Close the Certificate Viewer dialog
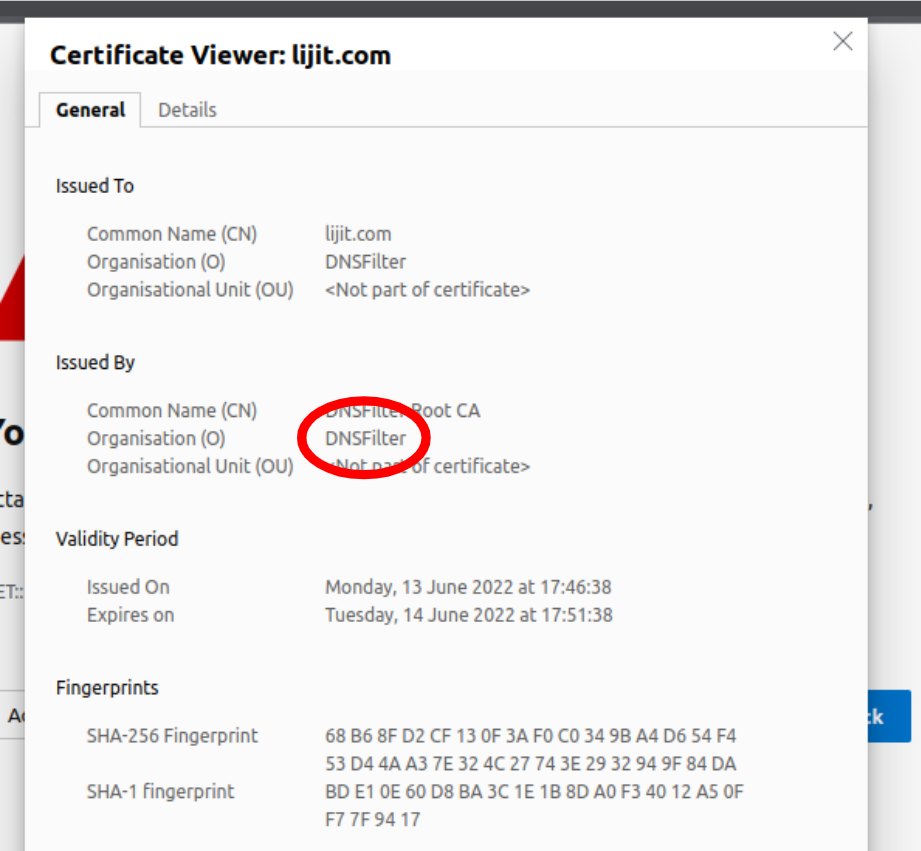 843,41
